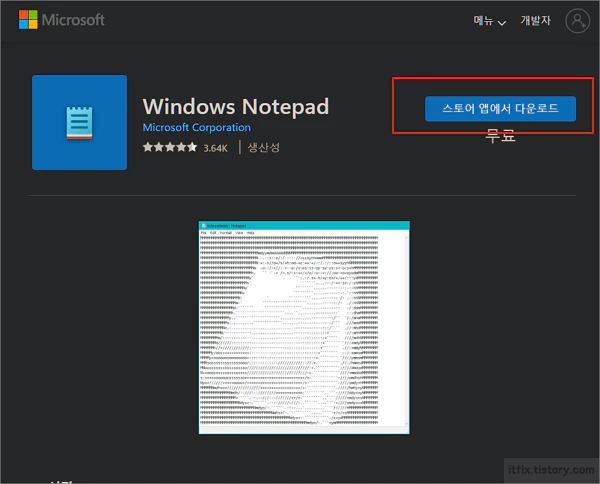This screenshot has height=484, width=600.
Task: Open the 개발자 link
Action: (535, 20)
